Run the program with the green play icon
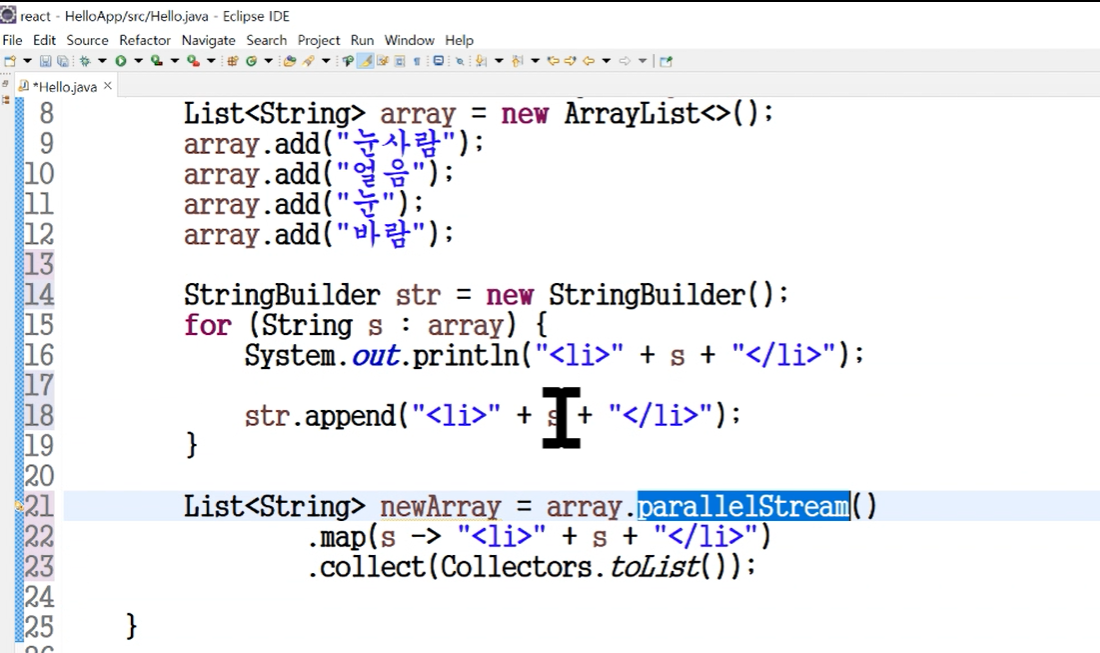 tap(121, 61)
